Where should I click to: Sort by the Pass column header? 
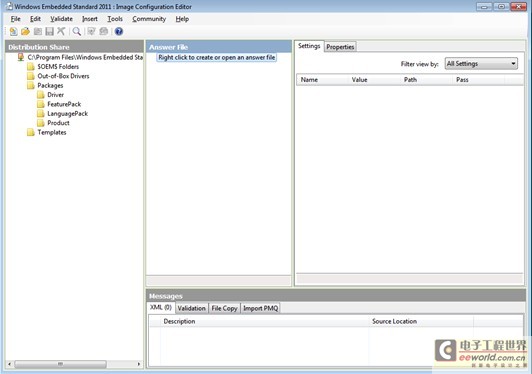[479, 80]
